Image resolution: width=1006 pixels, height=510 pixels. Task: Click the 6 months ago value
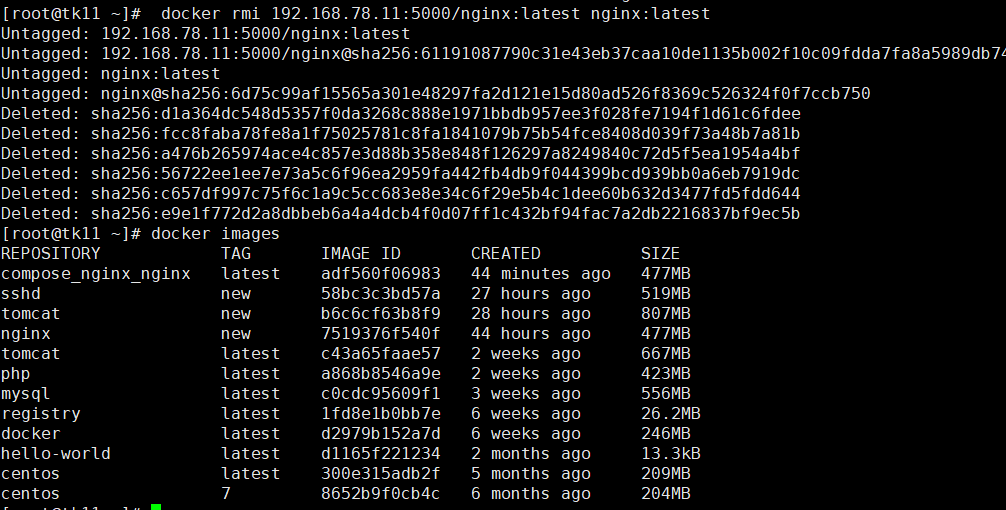[531, 493]
